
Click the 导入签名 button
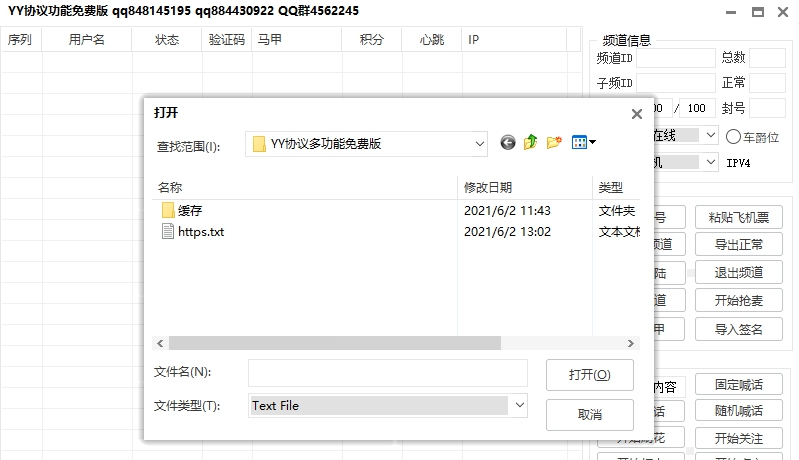[x=738, y=330]
